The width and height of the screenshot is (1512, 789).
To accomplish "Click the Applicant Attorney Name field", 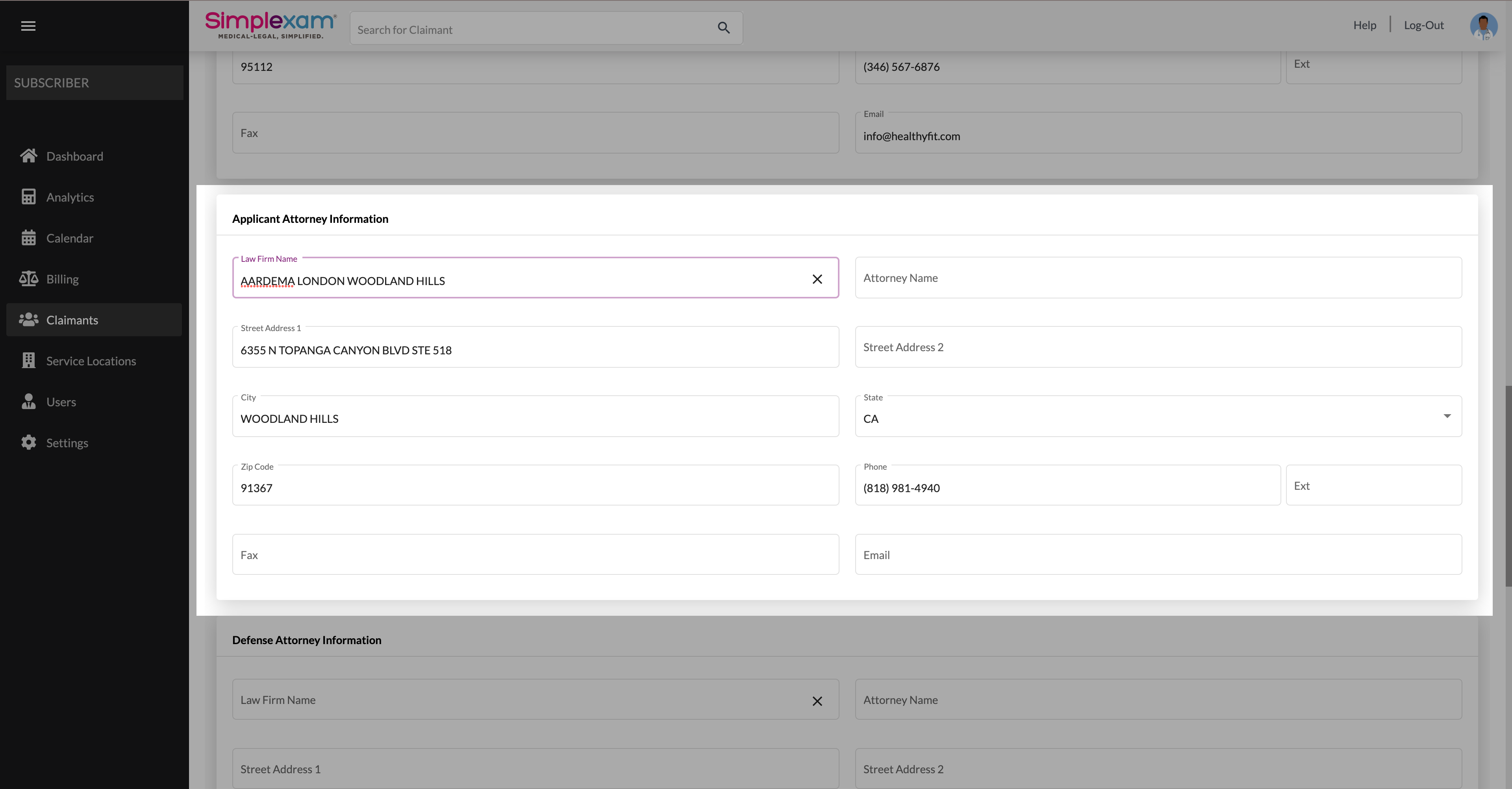I will tap(1158, 278).
